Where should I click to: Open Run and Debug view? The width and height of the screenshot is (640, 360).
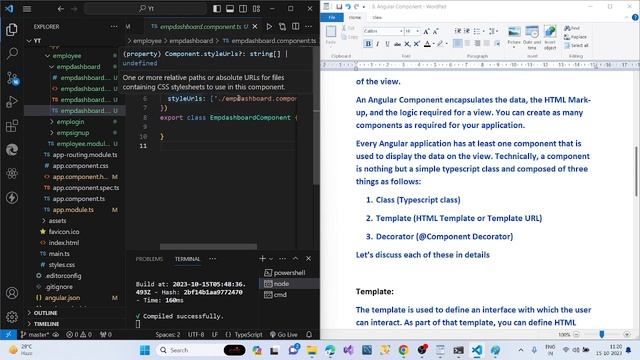12,102
